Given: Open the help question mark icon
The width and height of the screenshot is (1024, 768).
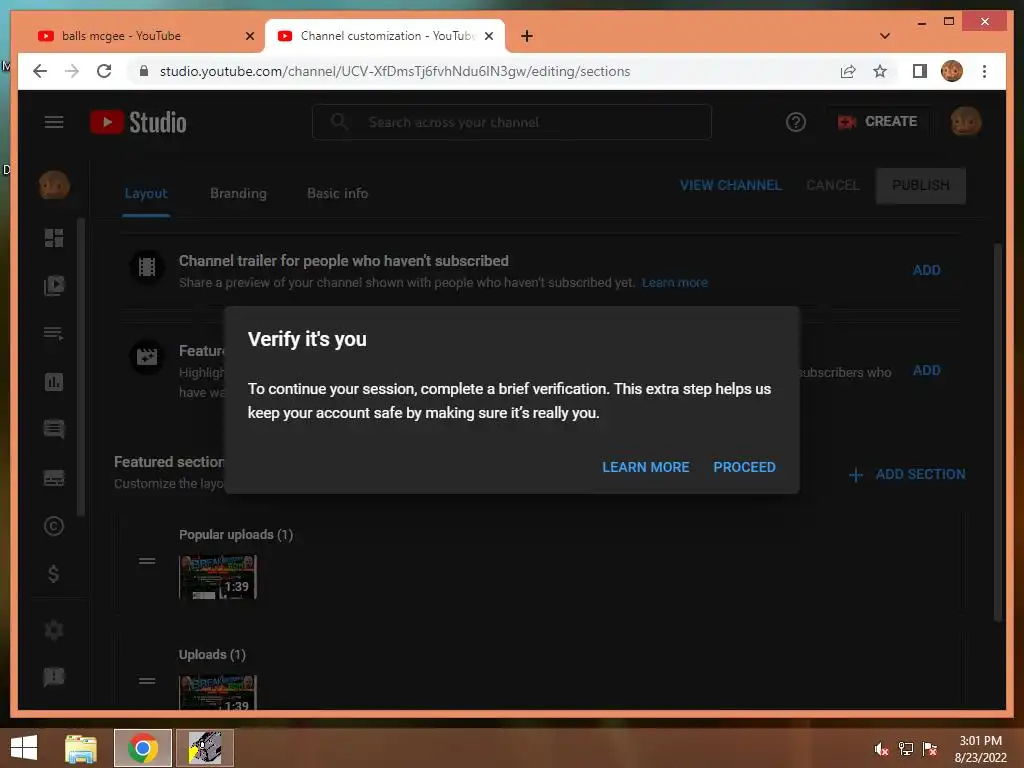Looking at the screenshot, I should 795,122.
